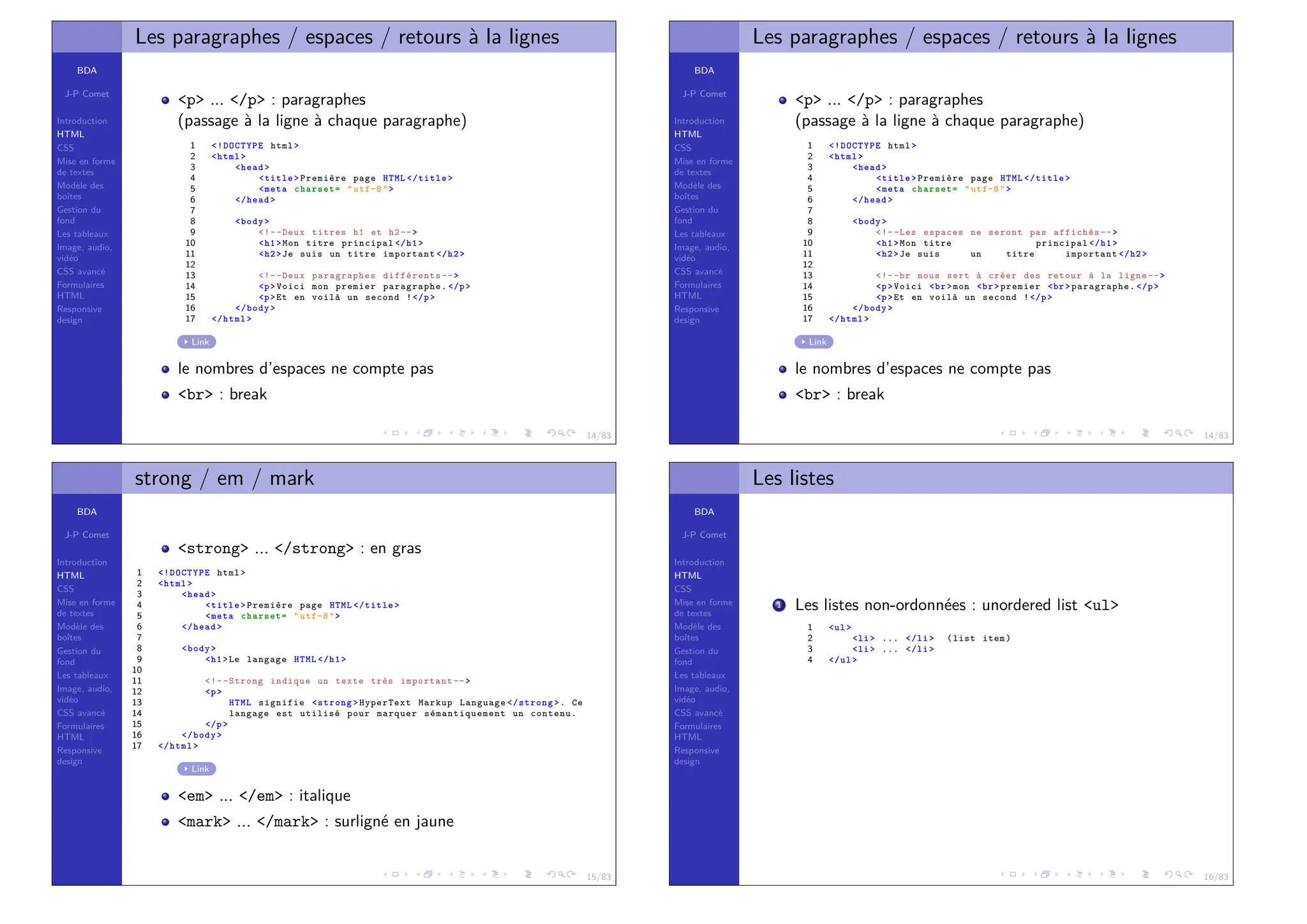Click the search icon on slide 14/83

tap(562, 433)
